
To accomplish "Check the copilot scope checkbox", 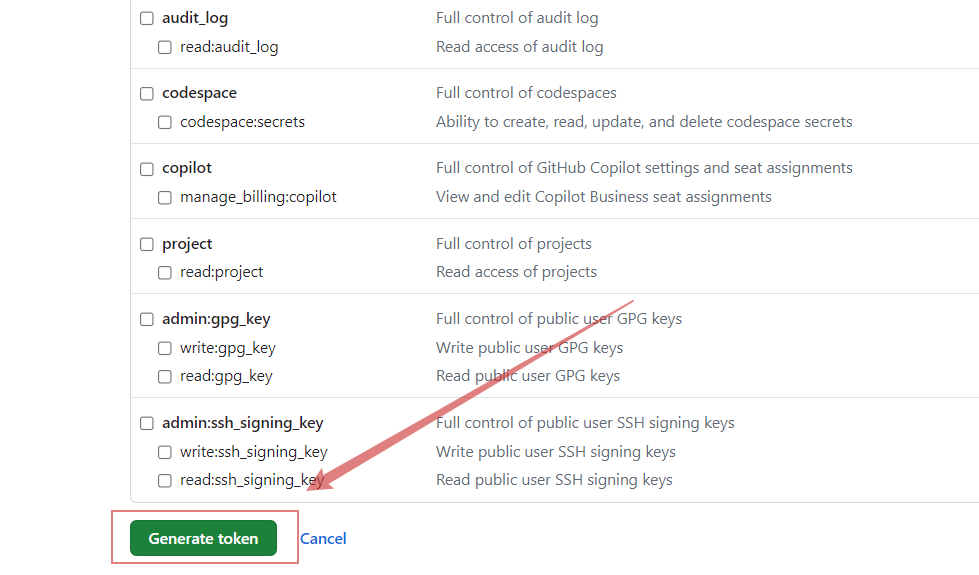I will coord(147,169).
